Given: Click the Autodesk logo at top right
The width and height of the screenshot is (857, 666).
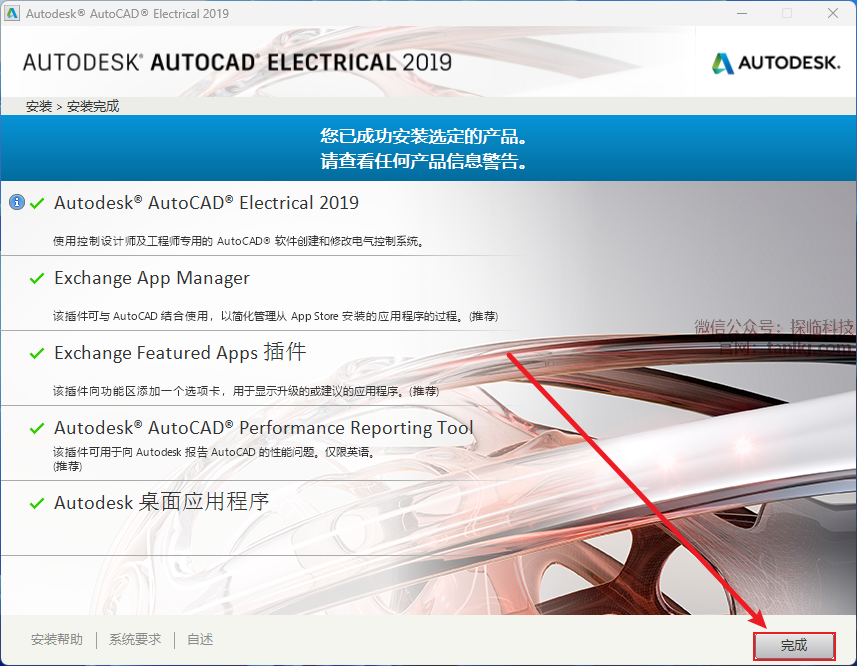Looking at the screenshot, I should (776, 63).
